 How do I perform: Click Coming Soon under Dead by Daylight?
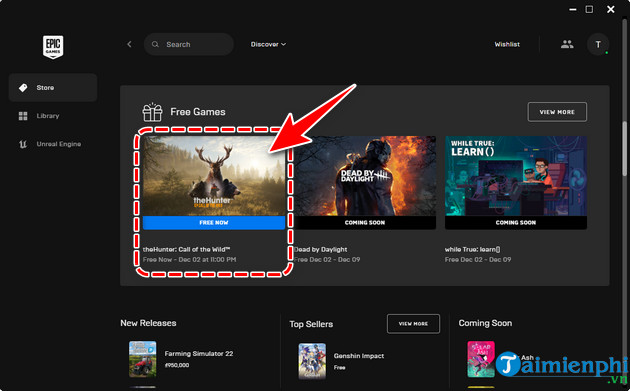point(365,223)
